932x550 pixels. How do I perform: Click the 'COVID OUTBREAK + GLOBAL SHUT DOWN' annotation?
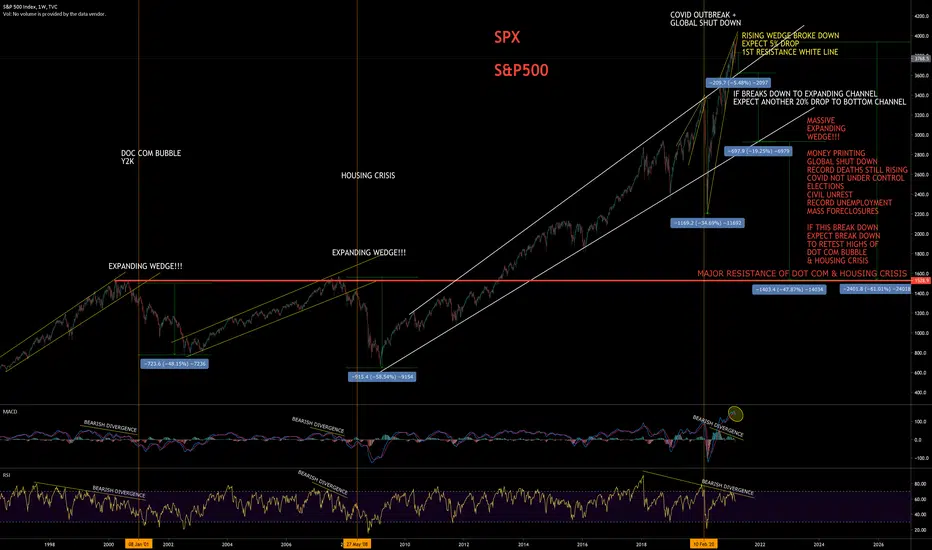(706, 19)
